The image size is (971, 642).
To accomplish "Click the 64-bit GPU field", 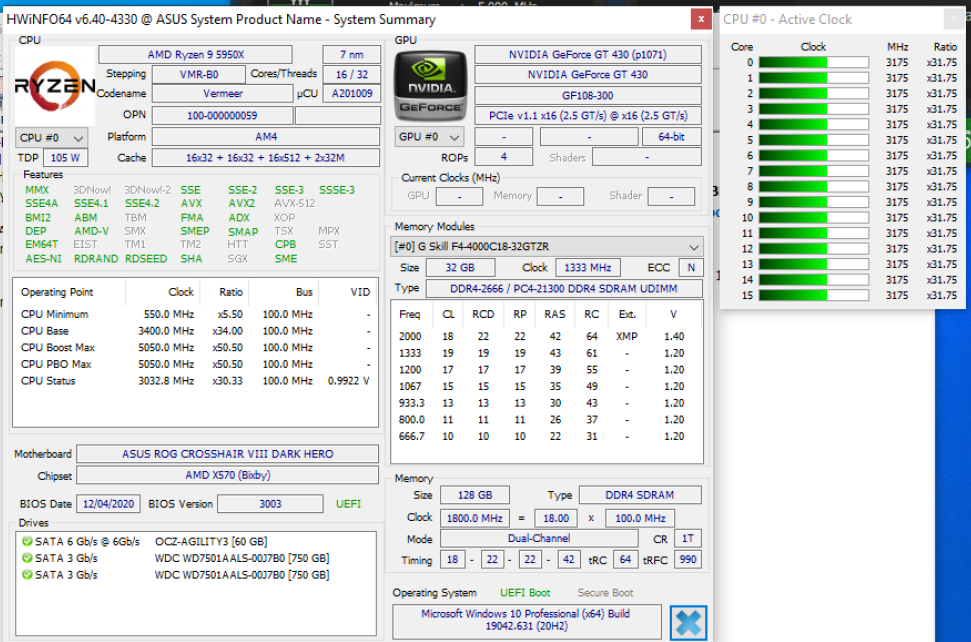I will pos(671,137).
